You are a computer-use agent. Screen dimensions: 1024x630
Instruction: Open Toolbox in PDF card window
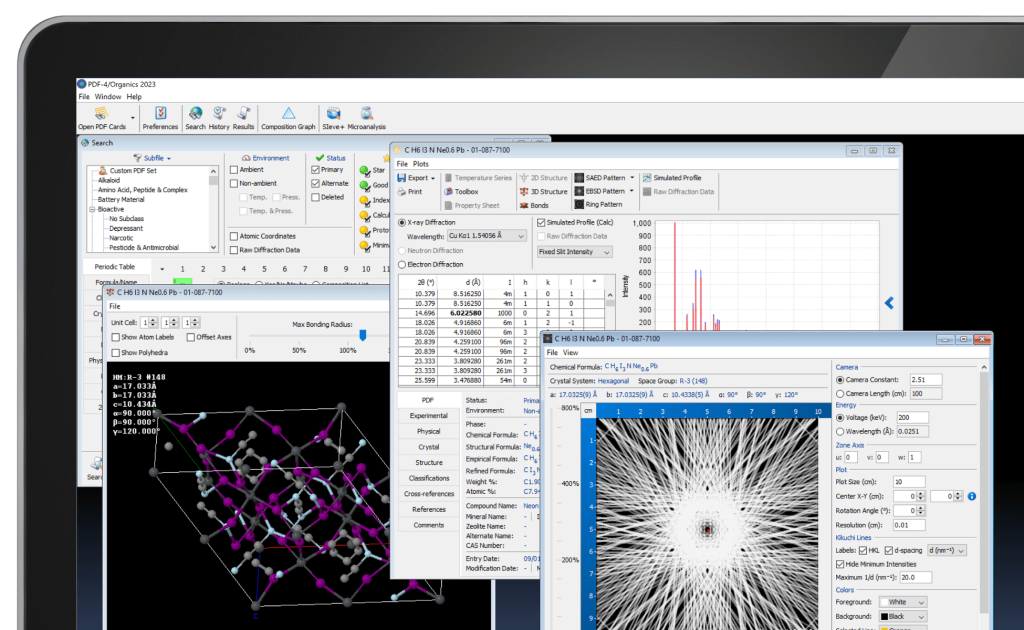pyautogui.click(x=461, y=192)
